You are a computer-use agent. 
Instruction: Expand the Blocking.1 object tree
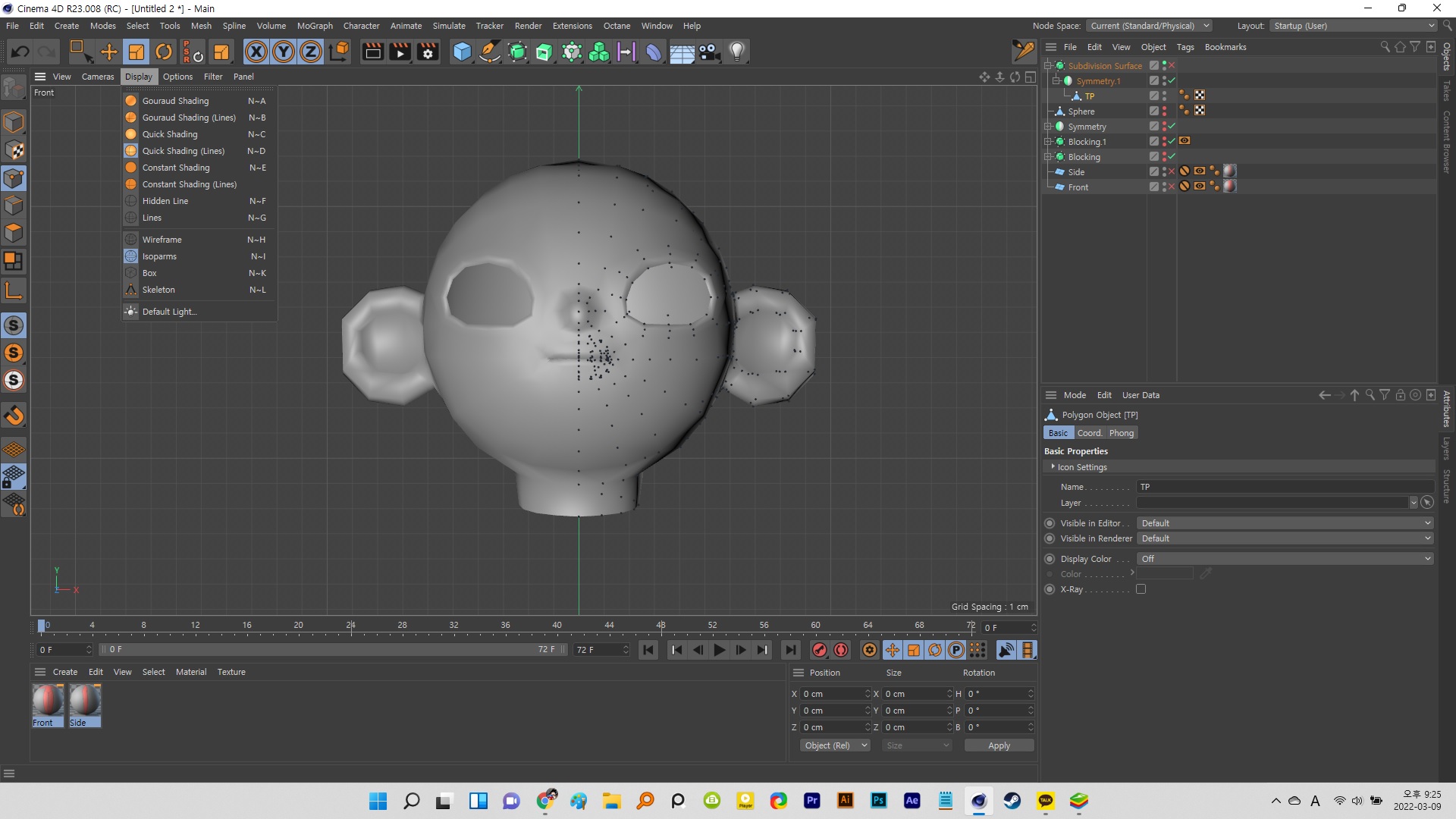[x=1048, y=142]
